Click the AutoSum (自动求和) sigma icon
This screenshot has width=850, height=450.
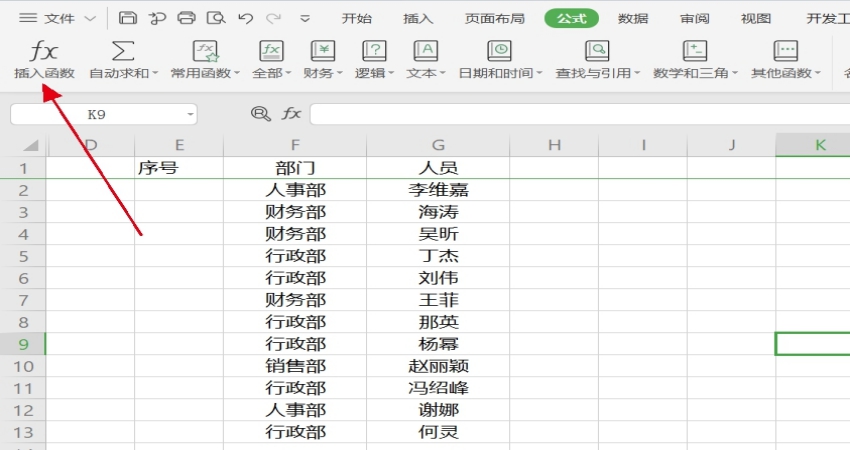[x=122, y=51]
